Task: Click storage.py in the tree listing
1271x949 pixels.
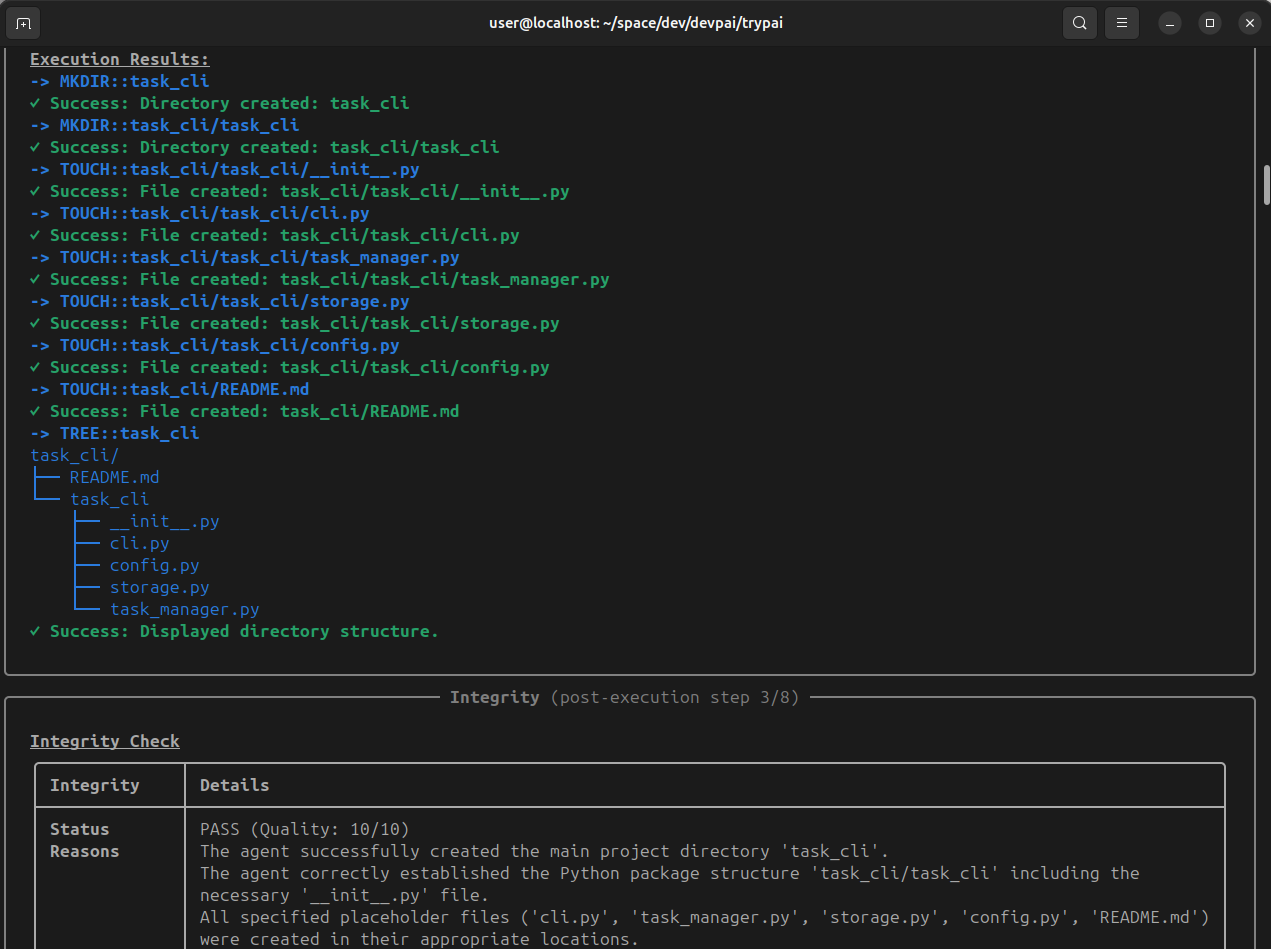Action: [x=159, y=587]
